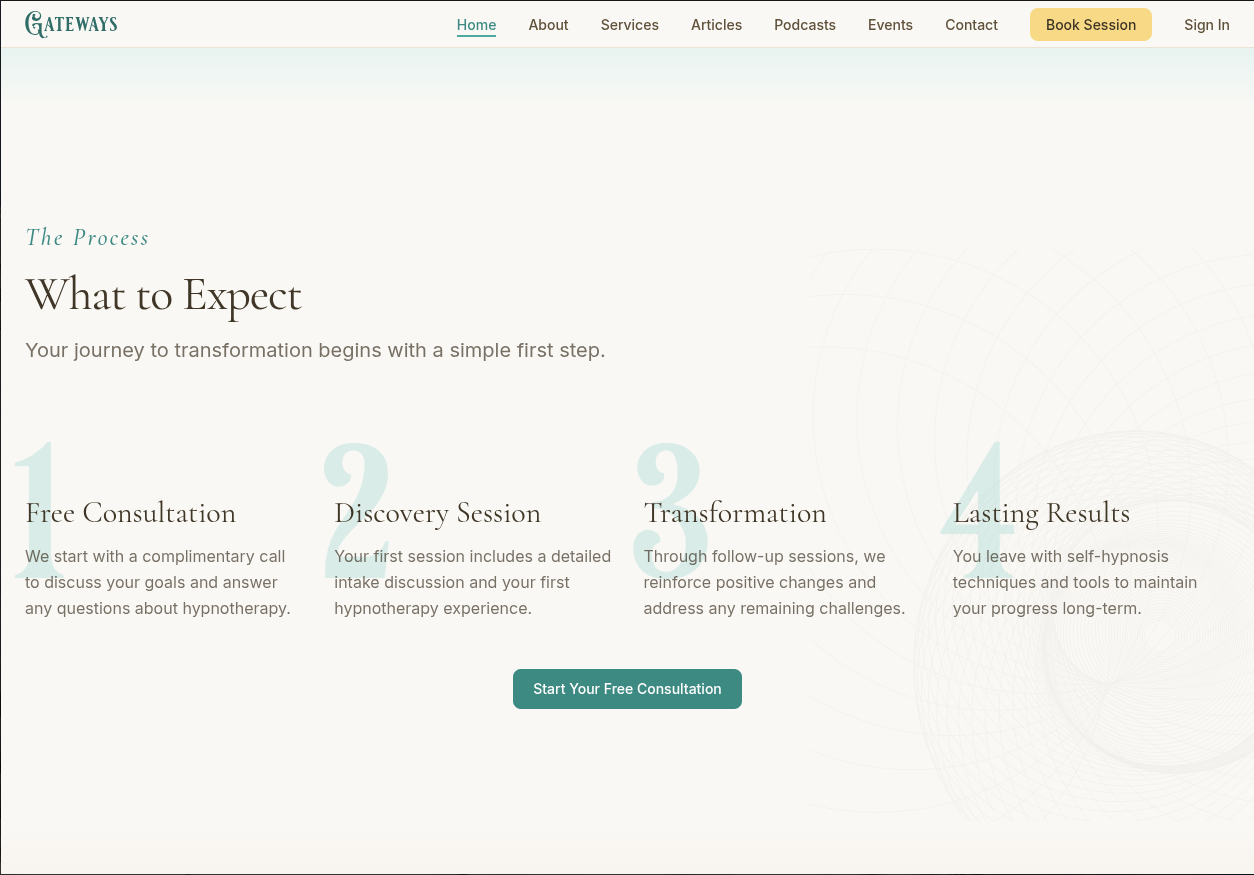
Task: Click the Transformation step heading
Action: tap(735, 513)
